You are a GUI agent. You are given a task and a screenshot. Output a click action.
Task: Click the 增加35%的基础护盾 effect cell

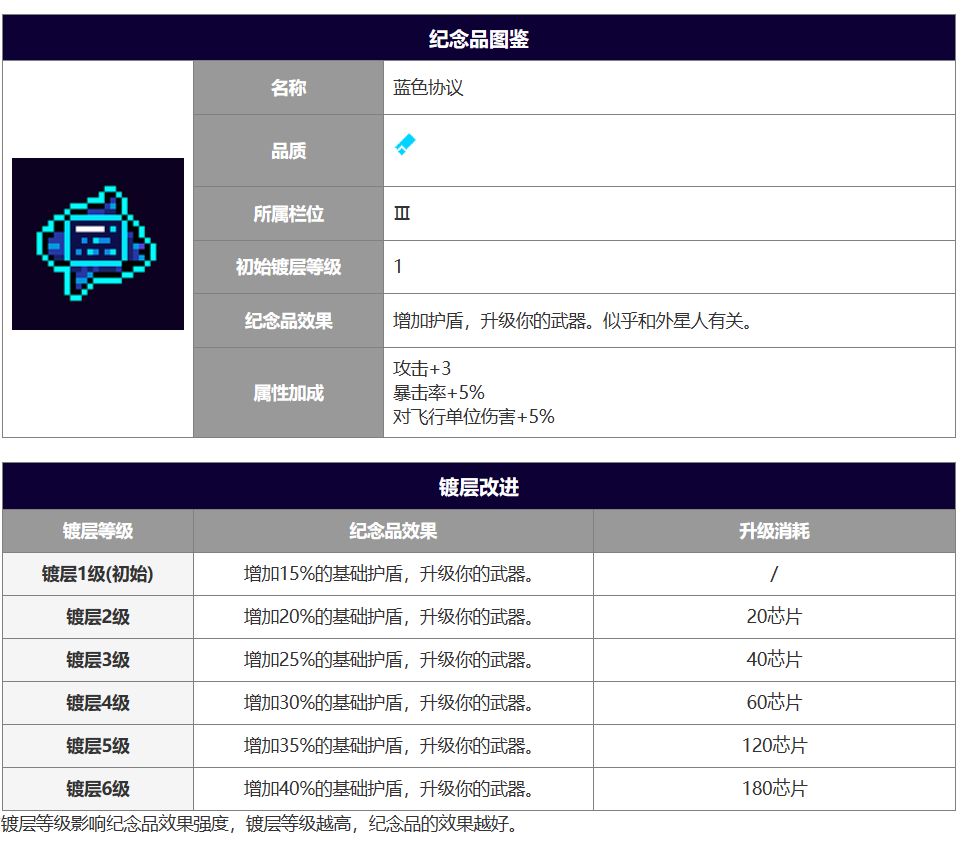point(393,746)
